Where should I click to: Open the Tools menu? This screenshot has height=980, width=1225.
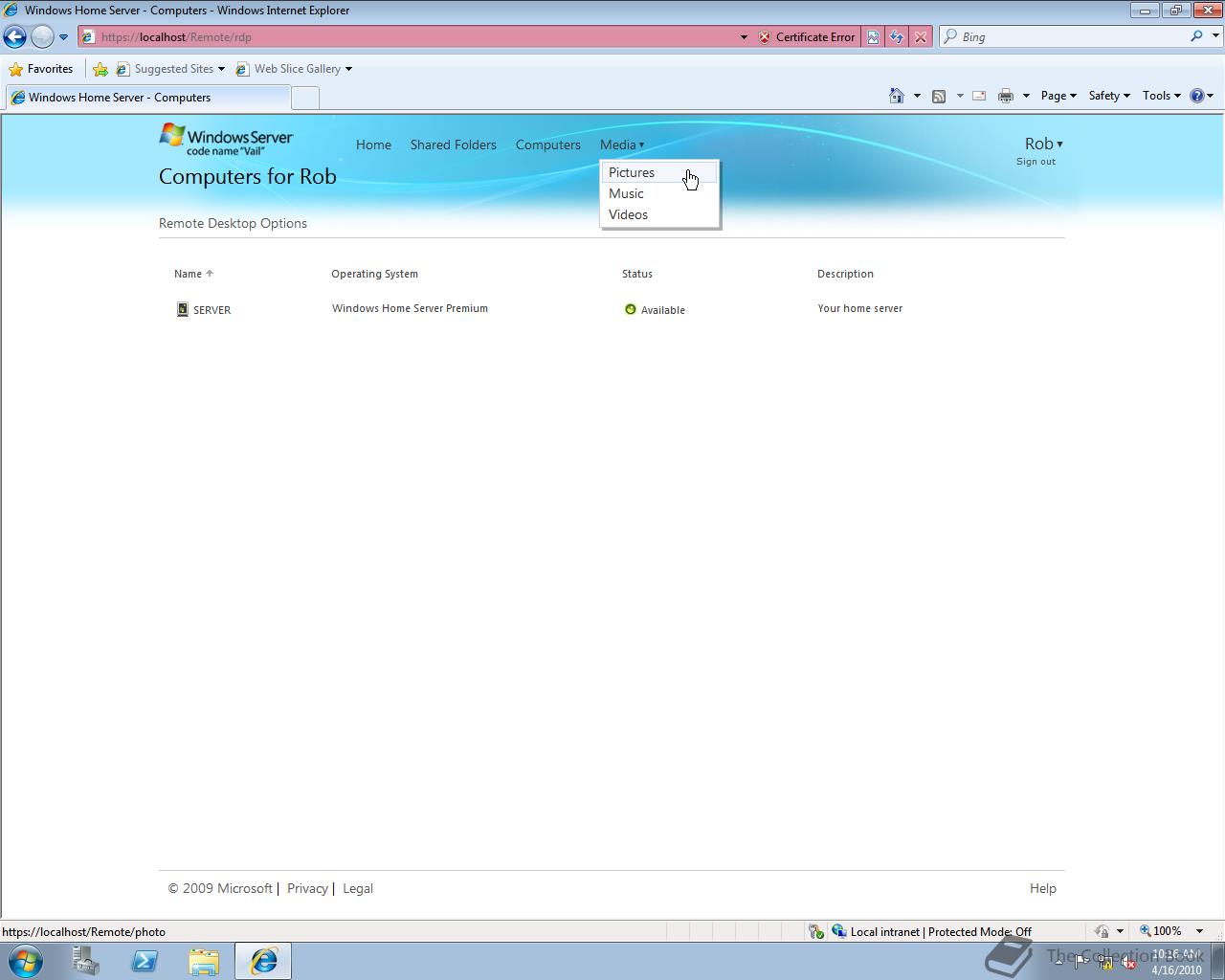coord(1161,96)
